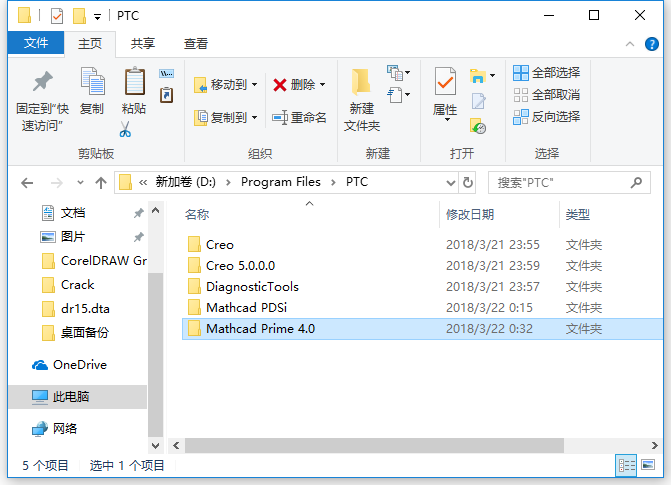The width and height of the screenshot is (671, 485).
Task: Go back with the left arrow
Action: [x=27, y=183]
